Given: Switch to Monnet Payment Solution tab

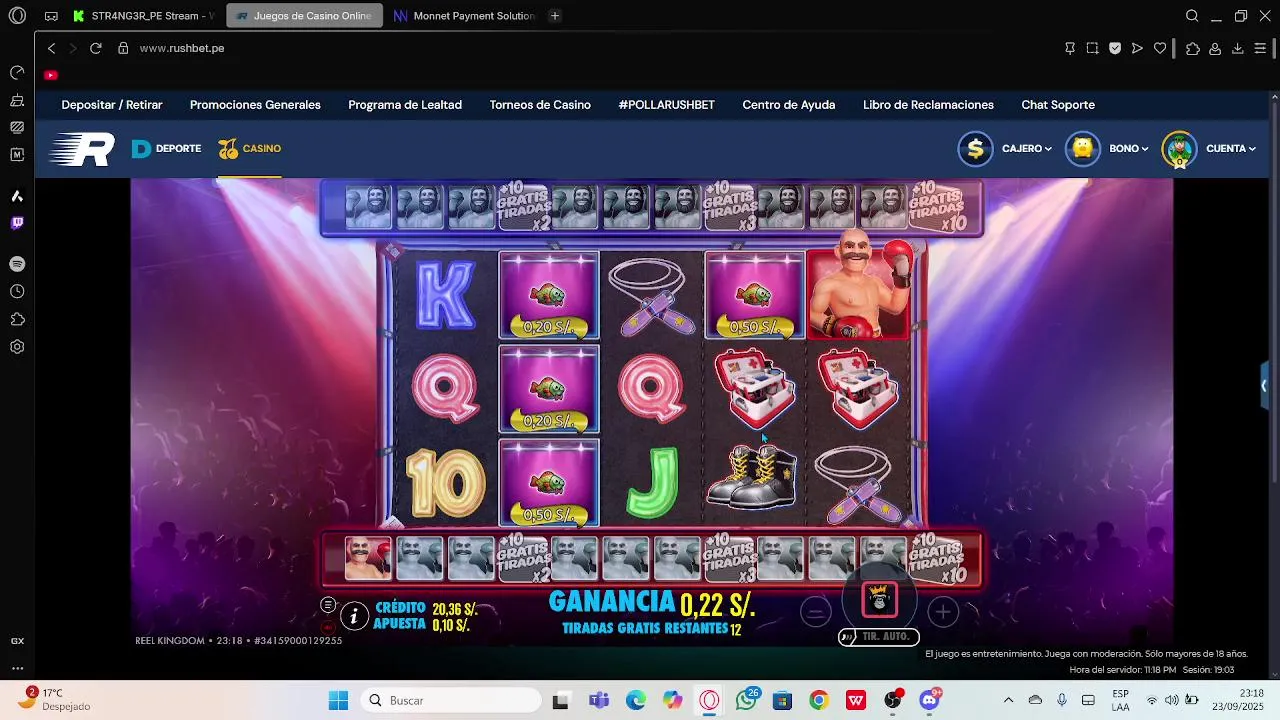Looking at the screenshot, I should tap(464, 16).
